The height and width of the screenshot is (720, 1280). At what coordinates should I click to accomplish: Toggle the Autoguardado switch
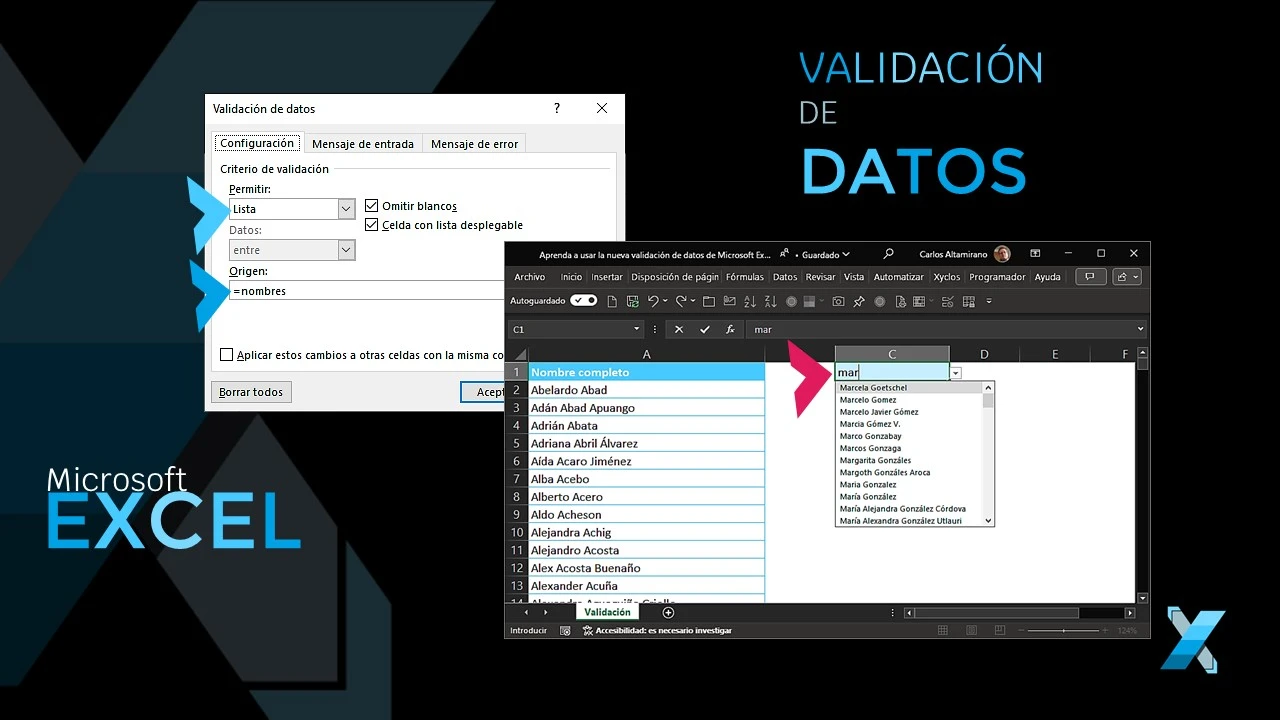(584, 301)
